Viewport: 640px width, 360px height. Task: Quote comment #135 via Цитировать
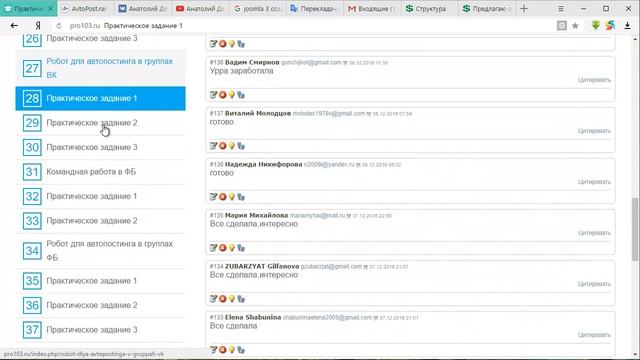click(594, 233)
